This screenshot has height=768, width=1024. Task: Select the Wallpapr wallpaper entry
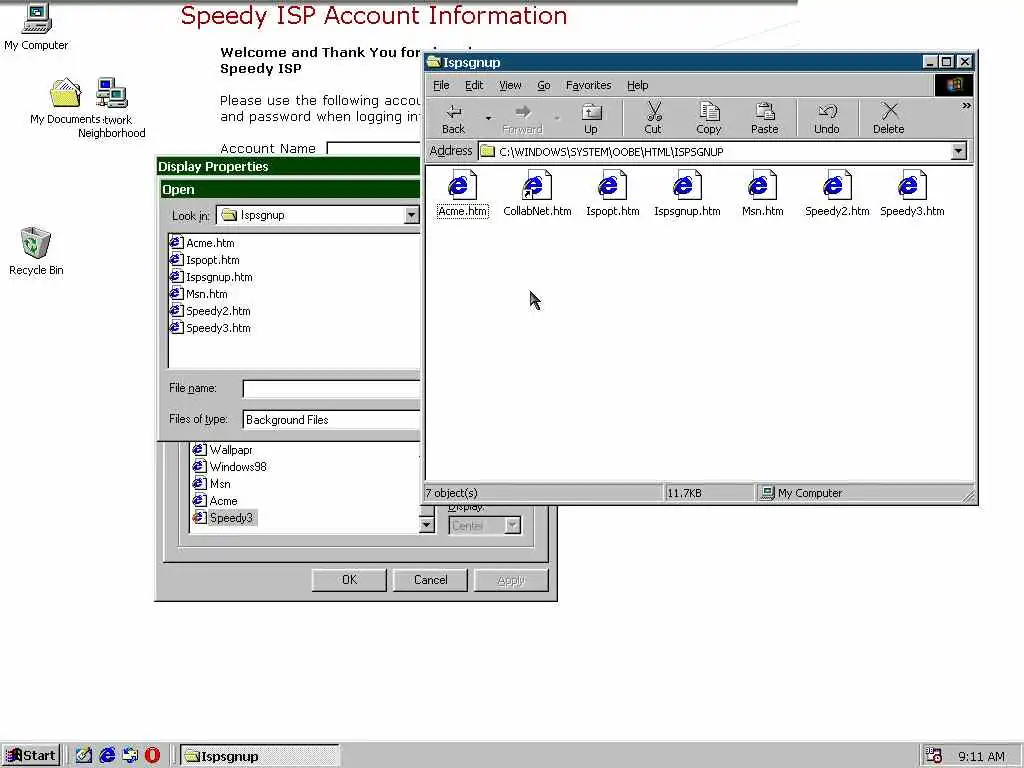coord(222,450)
